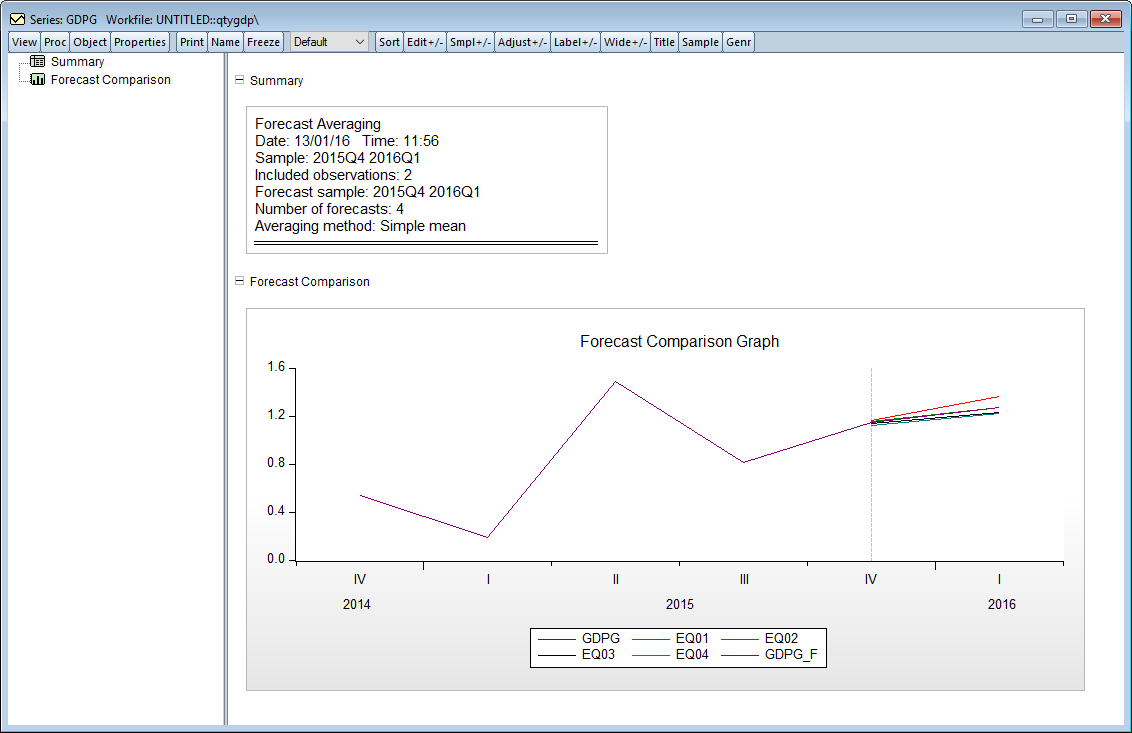This screenshot has height=733, width=1132.
Task: Collapse the Forecast Comparison section
Action: click(x=239, y=282)
